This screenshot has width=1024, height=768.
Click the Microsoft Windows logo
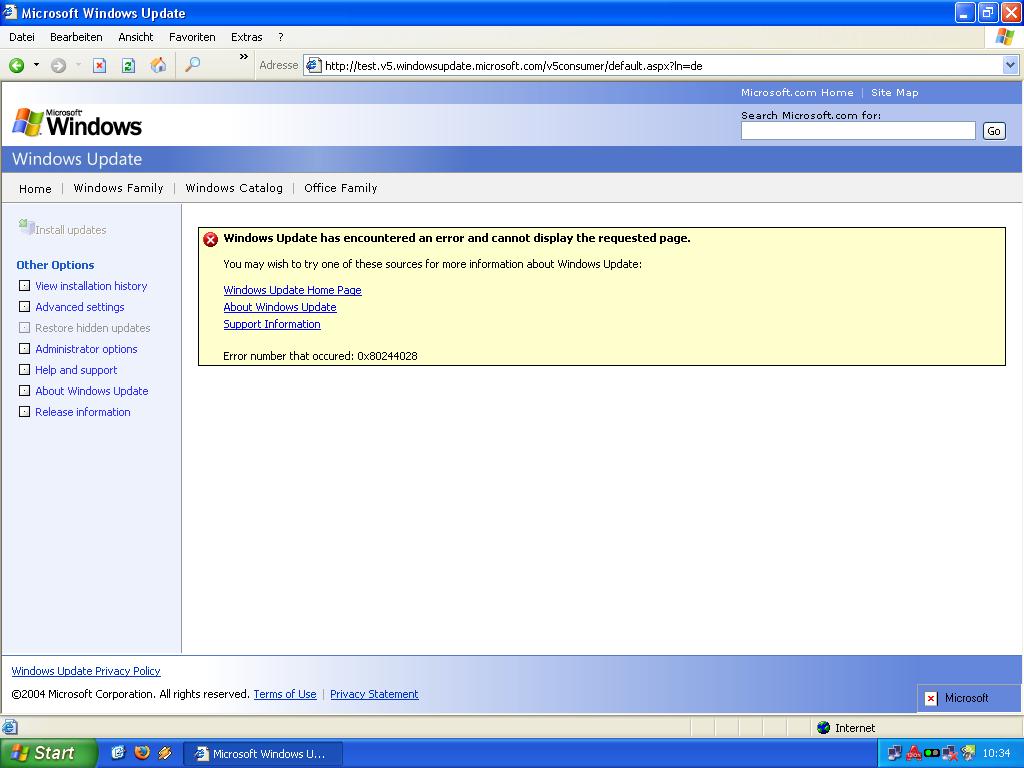pos(77,123)
